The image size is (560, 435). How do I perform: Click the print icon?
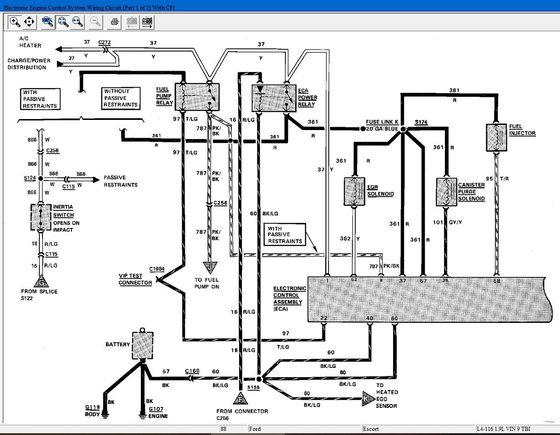click(x=114, y=22)
